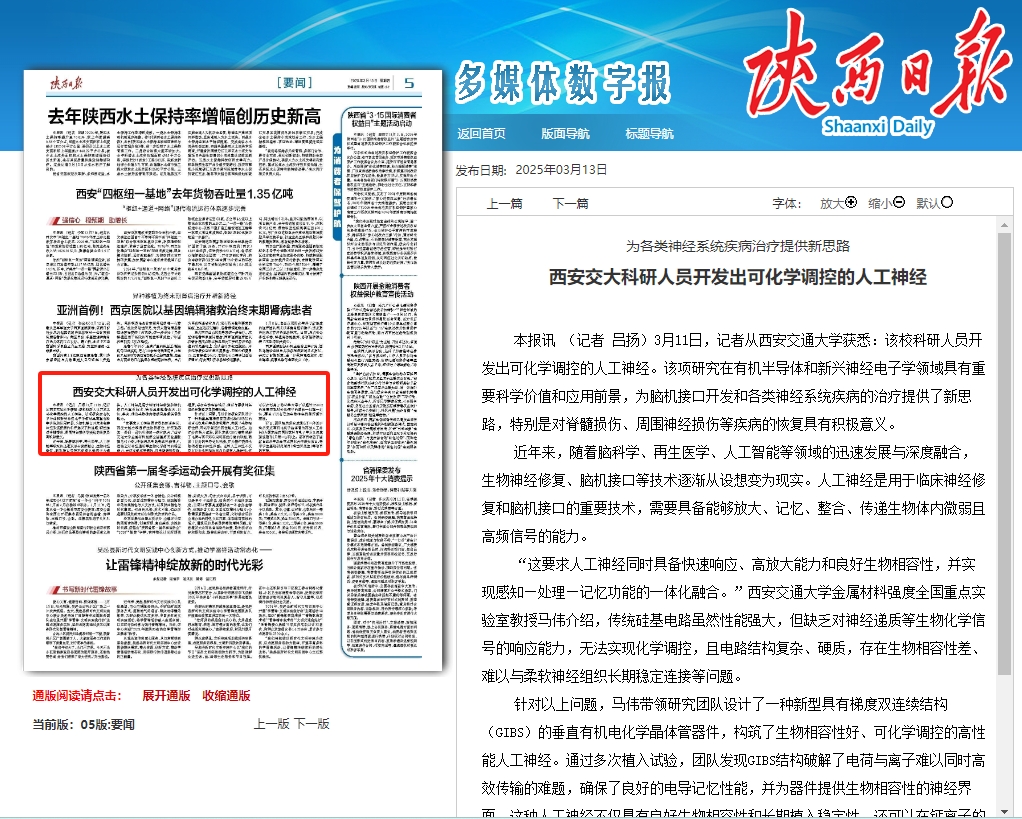Click 发布日期 label
Screen dimensions: 1022x819
[481, 170]
